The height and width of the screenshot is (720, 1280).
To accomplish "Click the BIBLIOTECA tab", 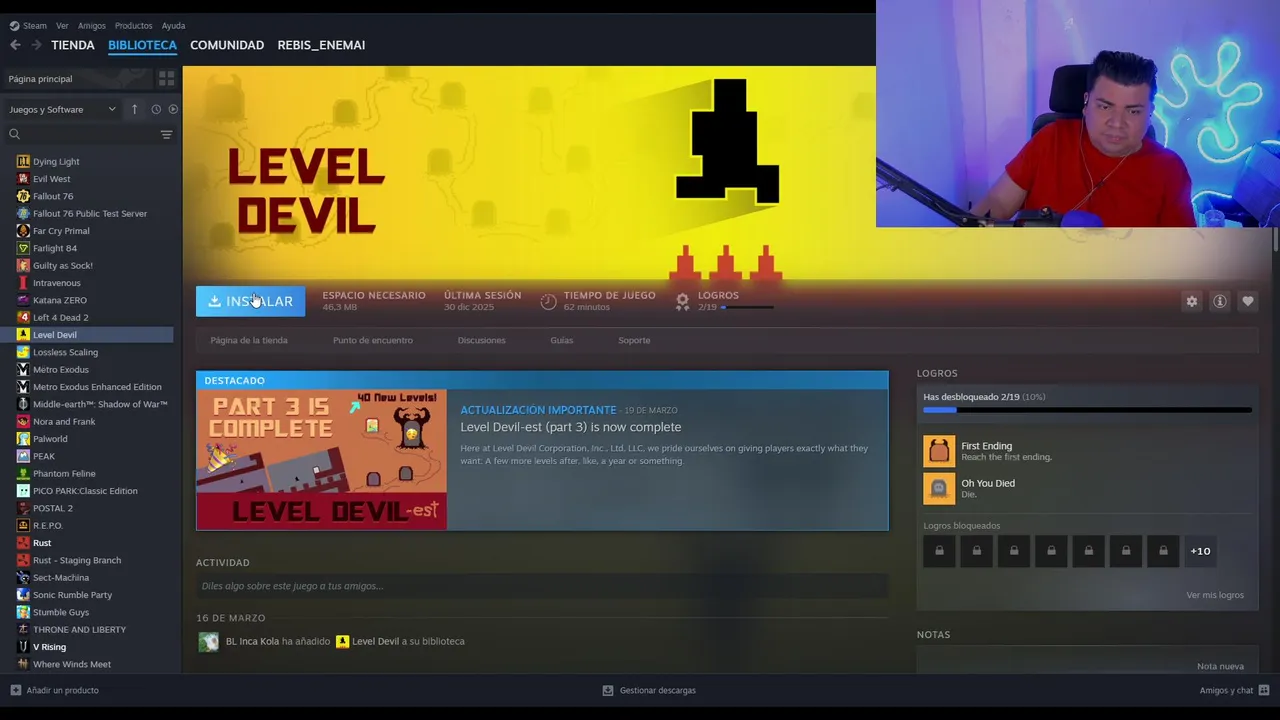I will coord(142,45).
